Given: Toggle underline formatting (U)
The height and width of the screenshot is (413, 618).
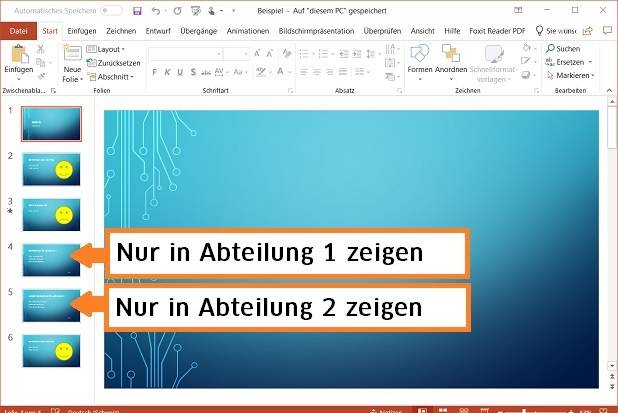Looking at the screenshot, I should tap(180, 72).
